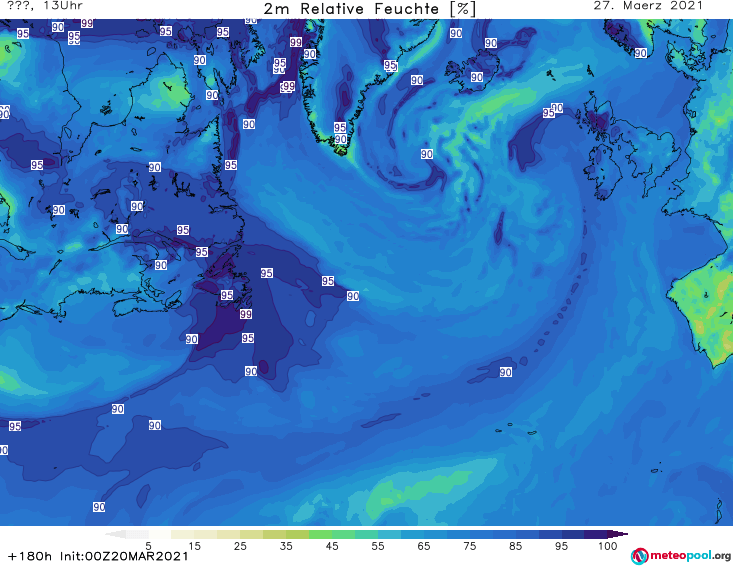
Task: Click the '???, 13Uhr' time label
Action: [x=45, y=6]
